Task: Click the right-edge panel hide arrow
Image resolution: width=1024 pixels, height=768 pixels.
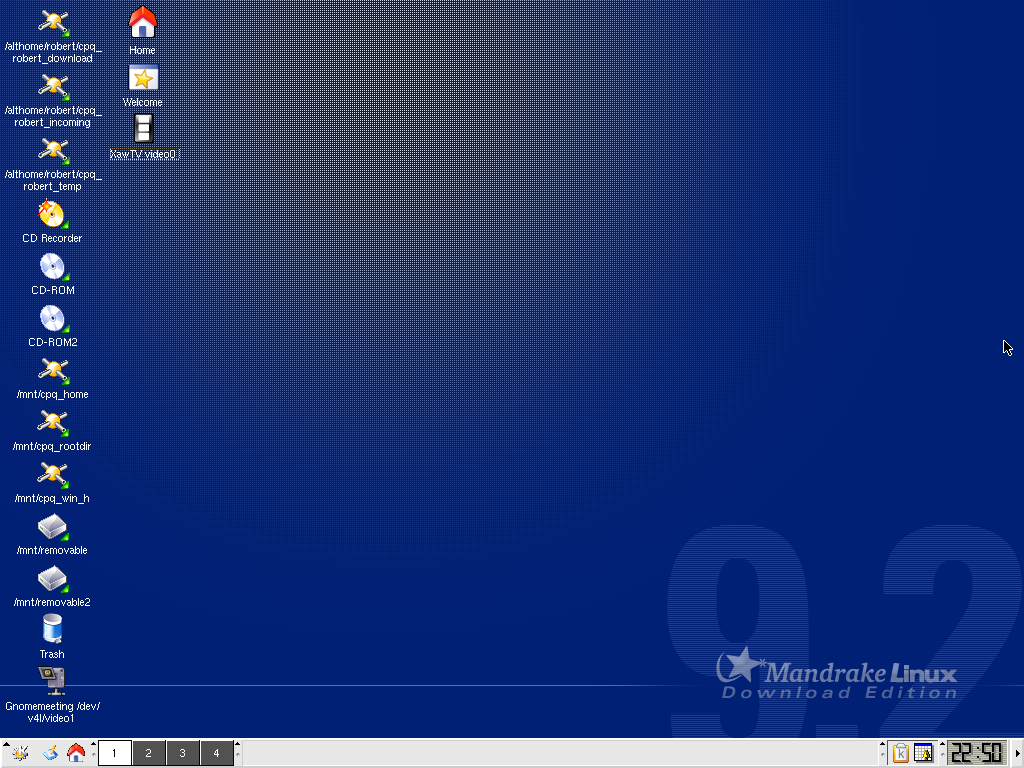Action: [1018, 754]
